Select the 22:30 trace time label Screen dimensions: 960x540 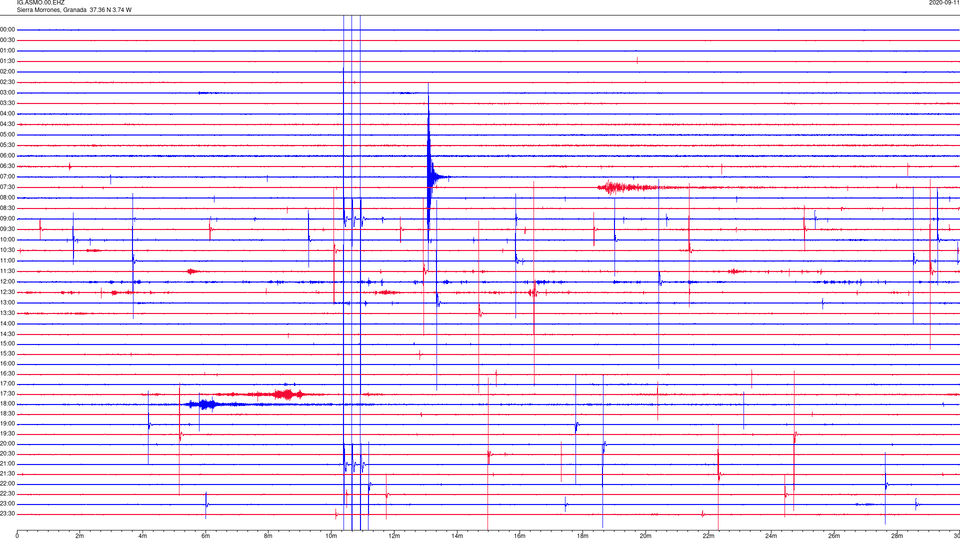tap(7, 493)
